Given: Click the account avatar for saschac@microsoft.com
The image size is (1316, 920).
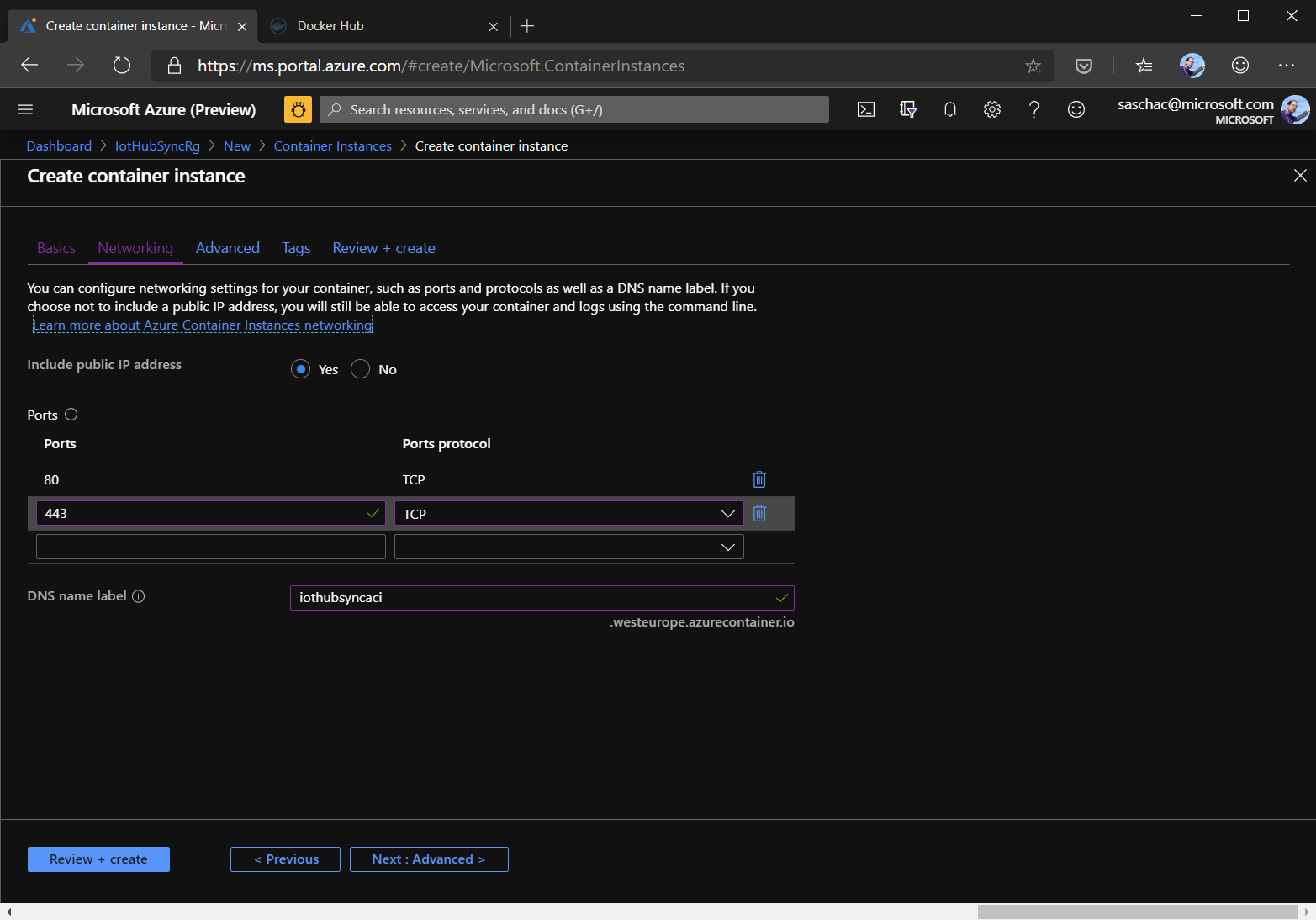Looking at the screenshot, I should pyautogui.click(x=1294, y=109).
